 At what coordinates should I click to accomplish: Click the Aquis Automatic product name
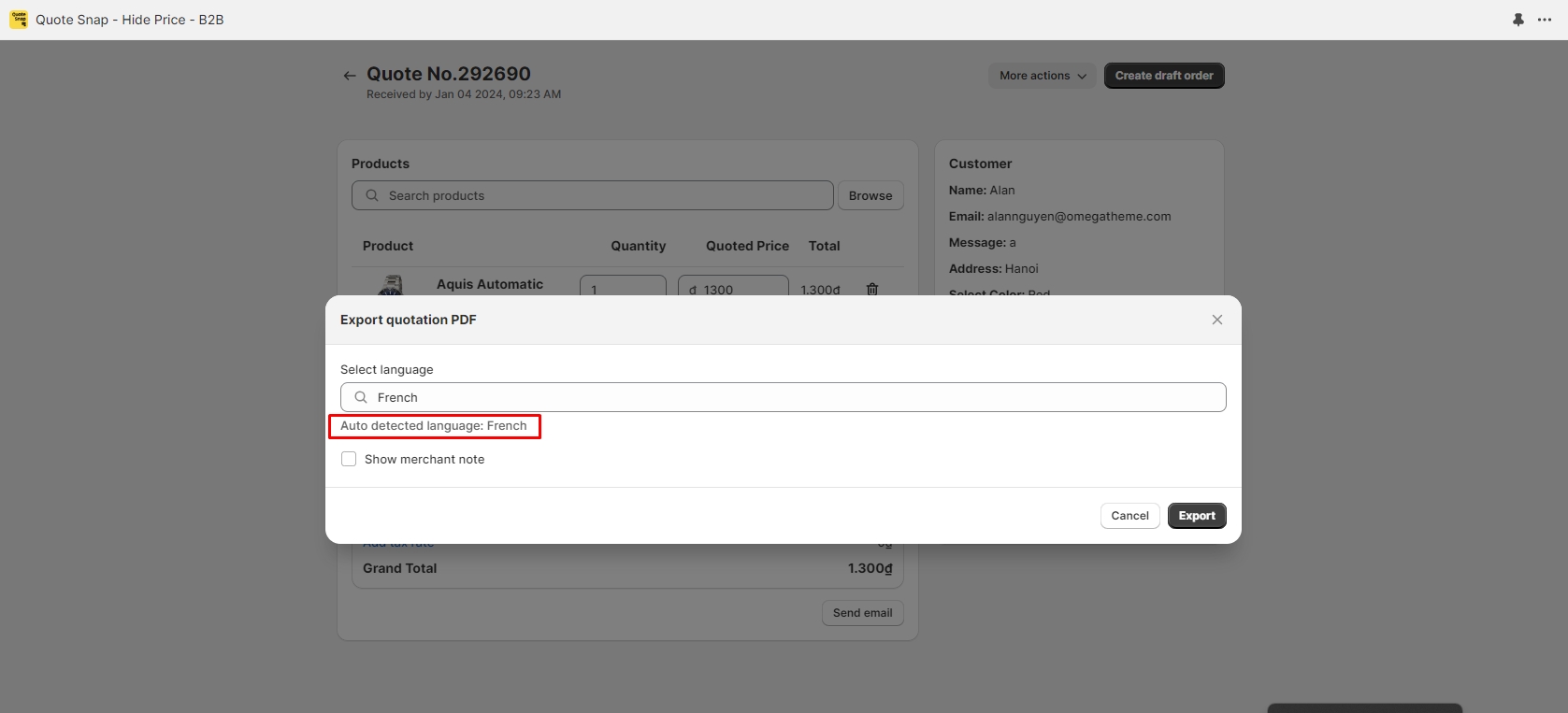489,284
